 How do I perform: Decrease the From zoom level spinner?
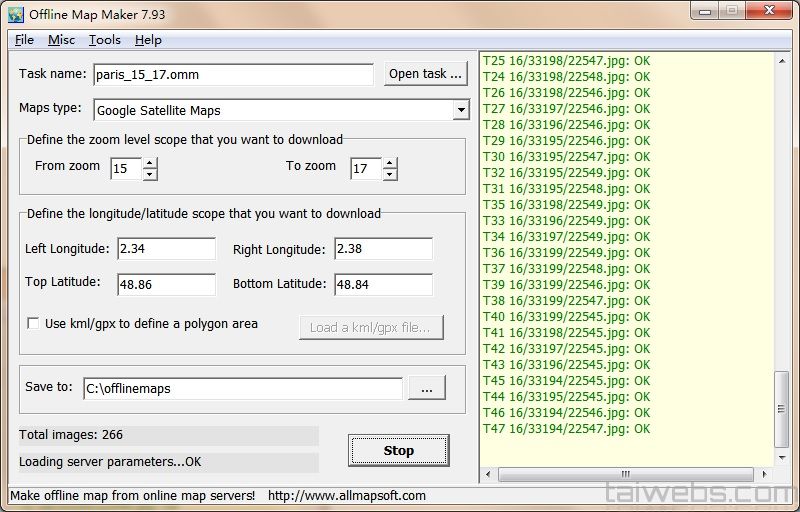coord(150,175)
